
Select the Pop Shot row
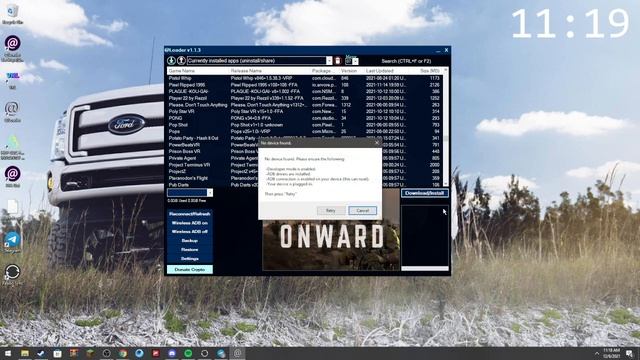click(x=305, y=125)
